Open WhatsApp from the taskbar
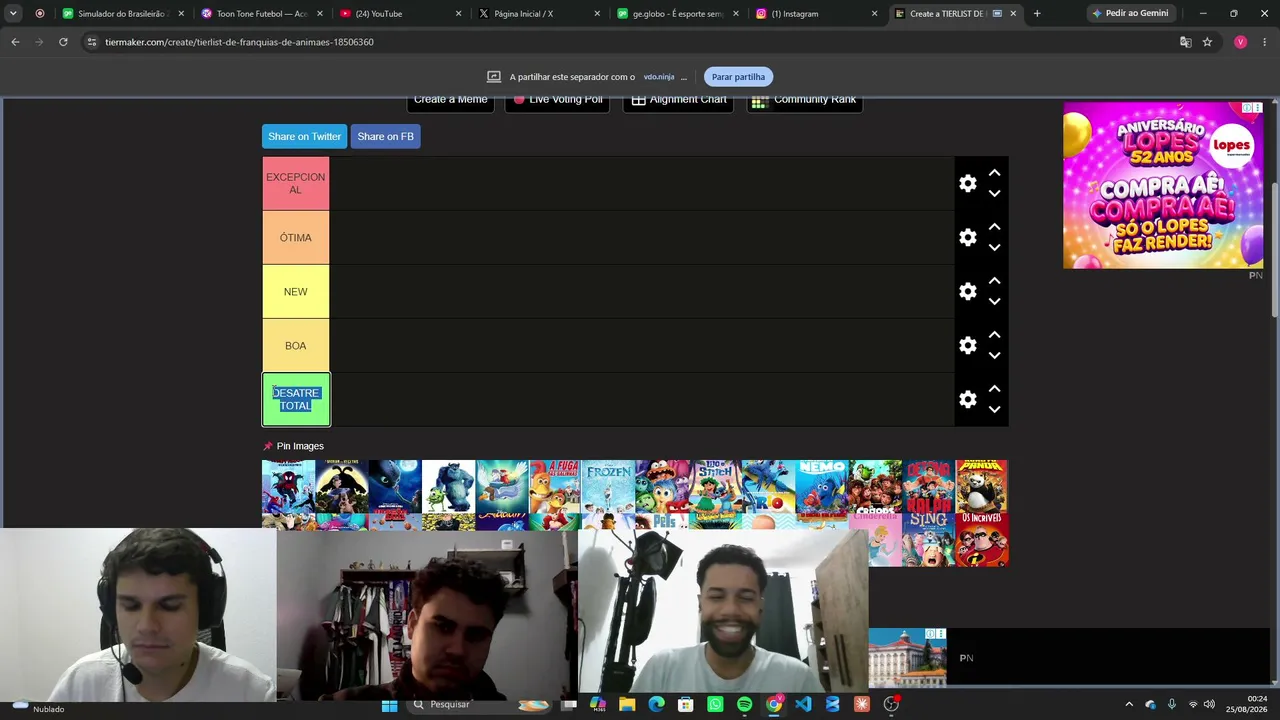Viewport: 1280px width, 720px height. pyautogui.click(x=715, y=705)
